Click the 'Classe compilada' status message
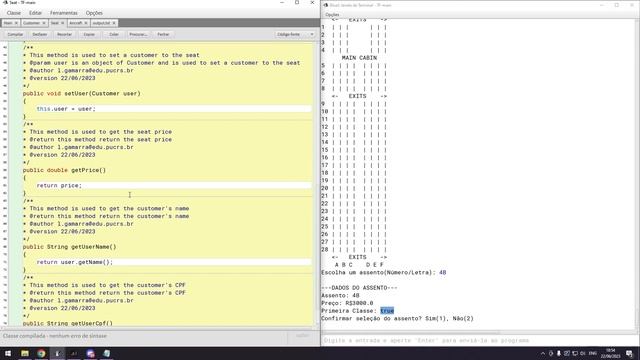Image resolution: width=640 pixels, height=360 pixels. 55,336
